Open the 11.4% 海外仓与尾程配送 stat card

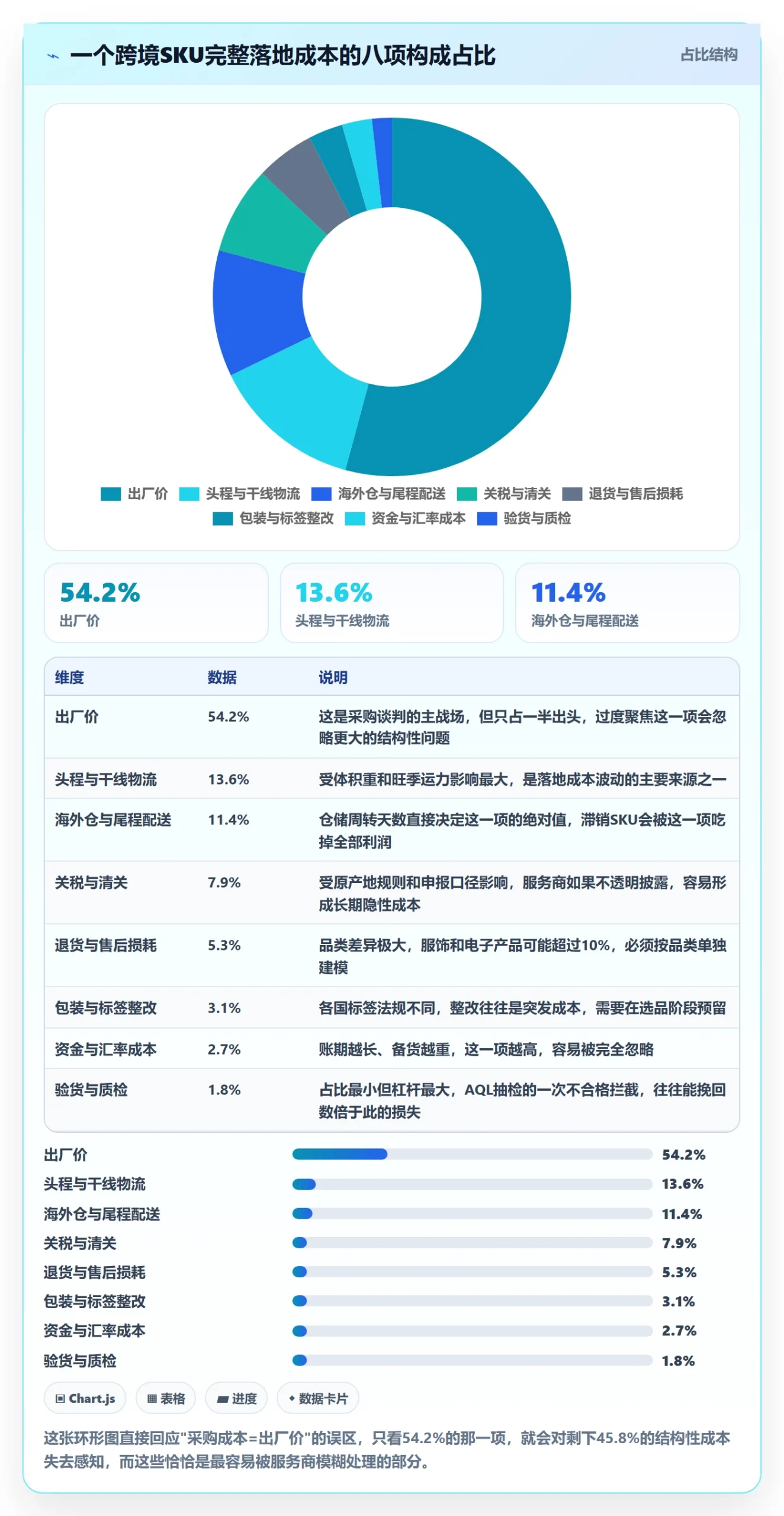pyautogui.click(x=627, y=603)
